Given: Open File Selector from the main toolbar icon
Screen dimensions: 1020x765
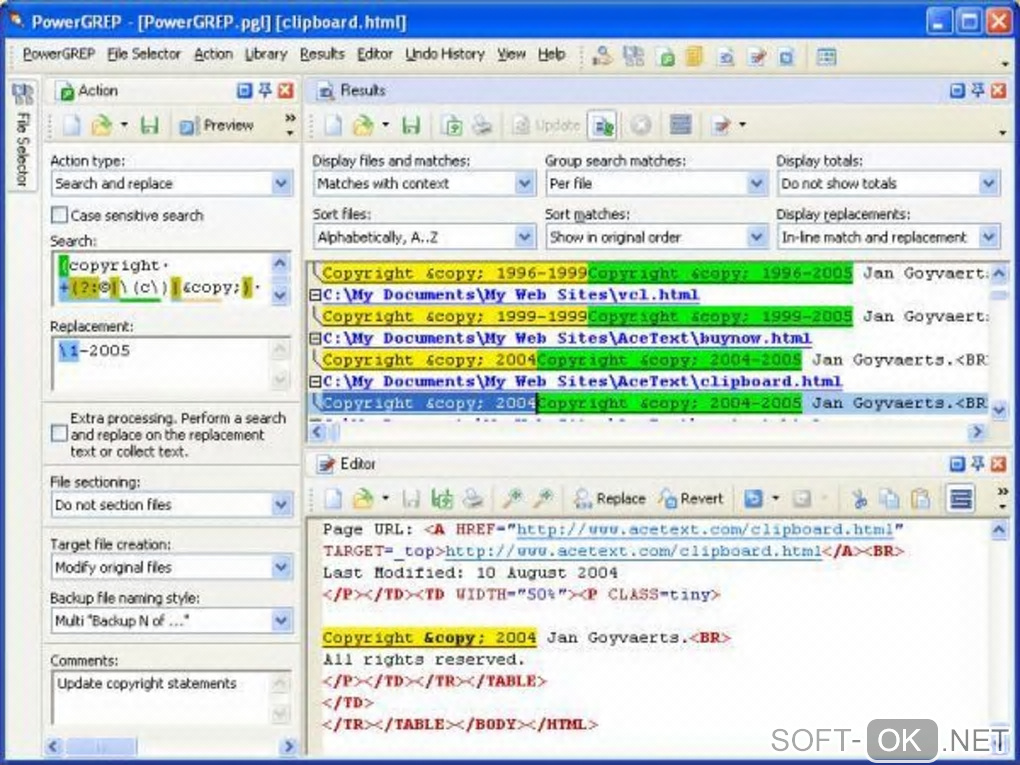Looking at the screenshot, I should [634, 57].
